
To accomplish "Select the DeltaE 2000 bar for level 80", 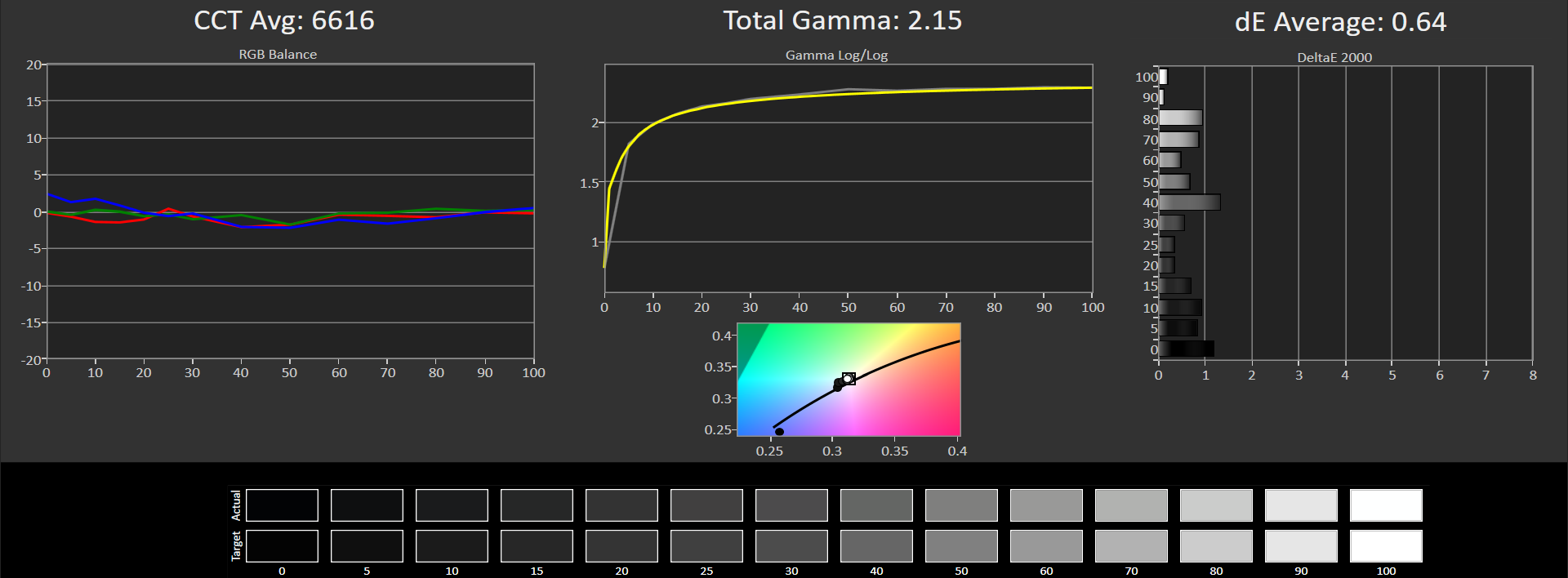I will (1180, 118).
